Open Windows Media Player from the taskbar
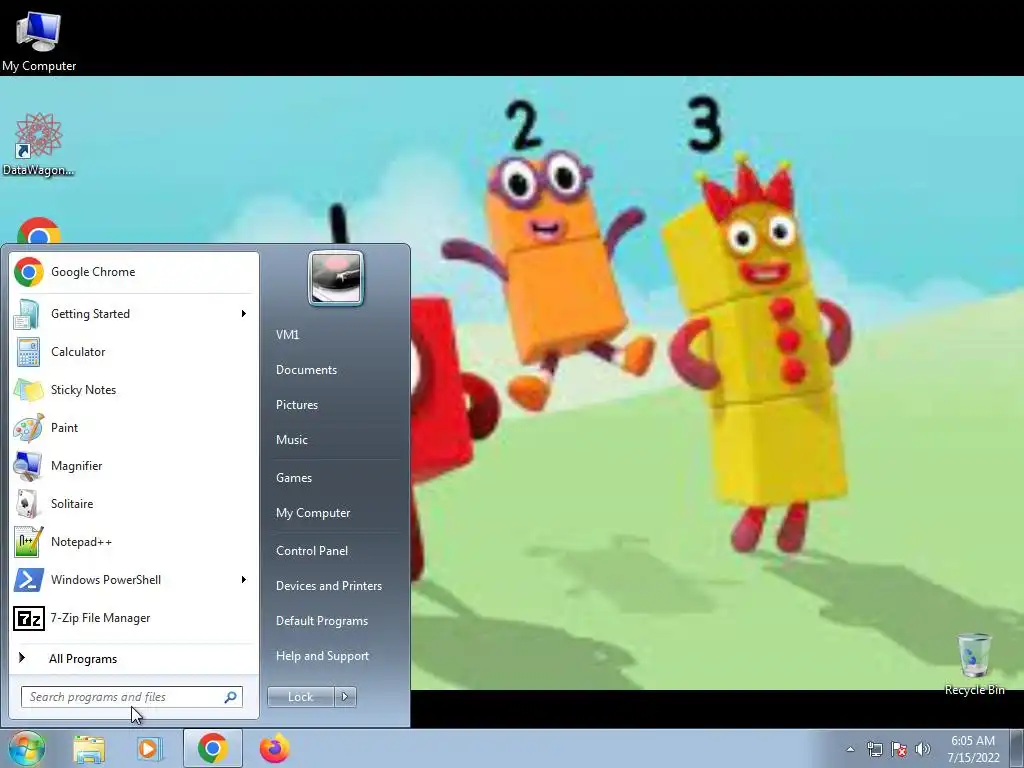This screenshot has width=1024, height=768. point(150,749)
